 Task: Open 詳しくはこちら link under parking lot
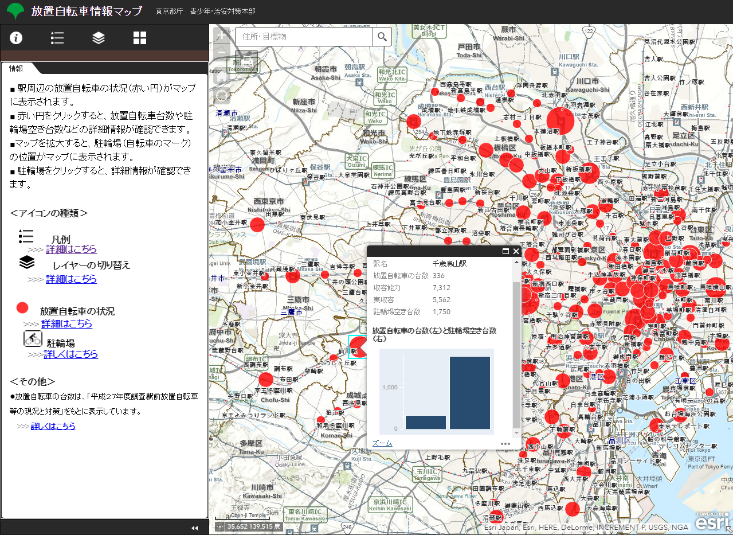(x=70, y=354)
